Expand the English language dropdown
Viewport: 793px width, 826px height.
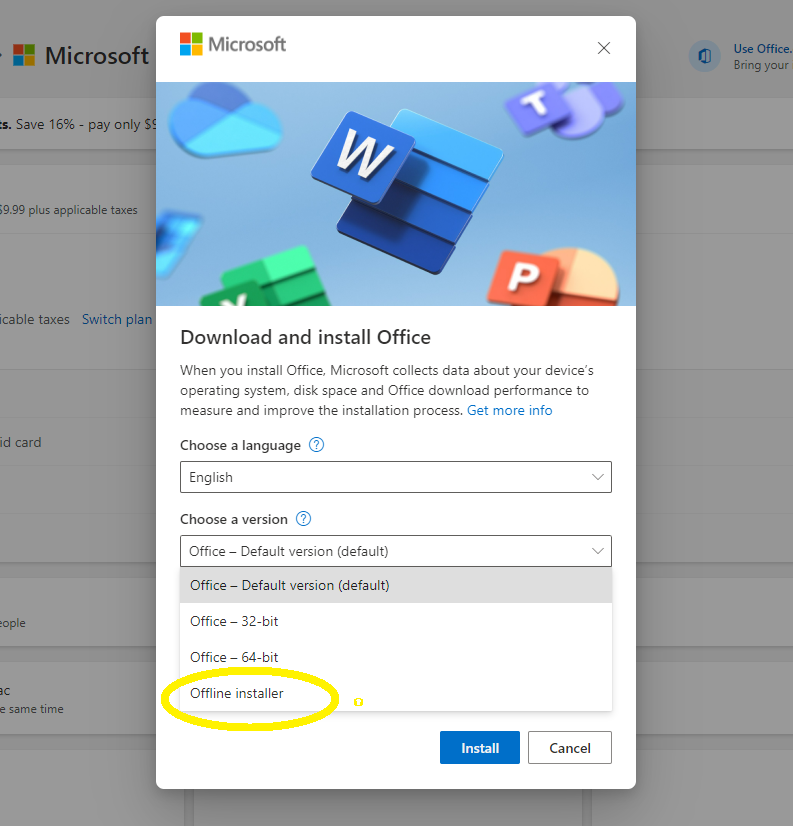(x=396, y=477)
